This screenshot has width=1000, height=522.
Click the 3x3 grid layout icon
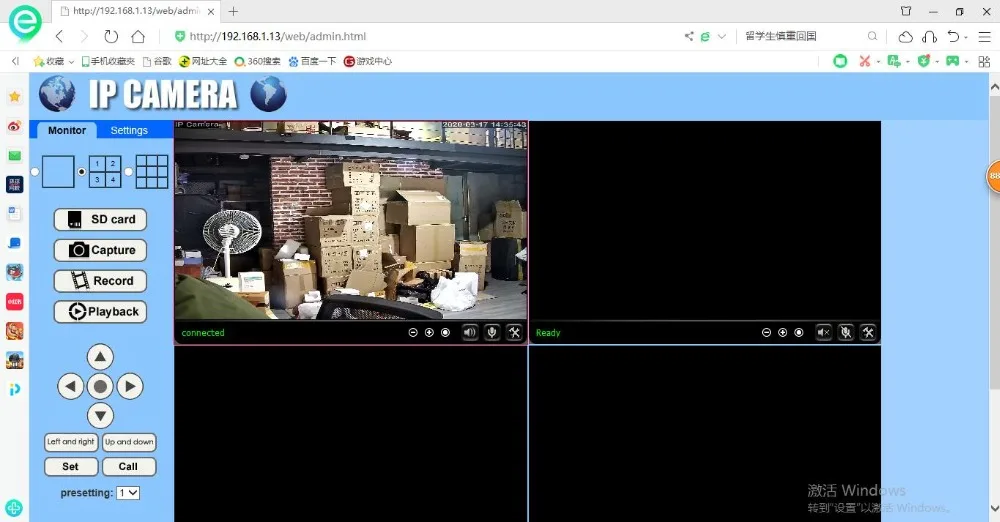point(152,172)
